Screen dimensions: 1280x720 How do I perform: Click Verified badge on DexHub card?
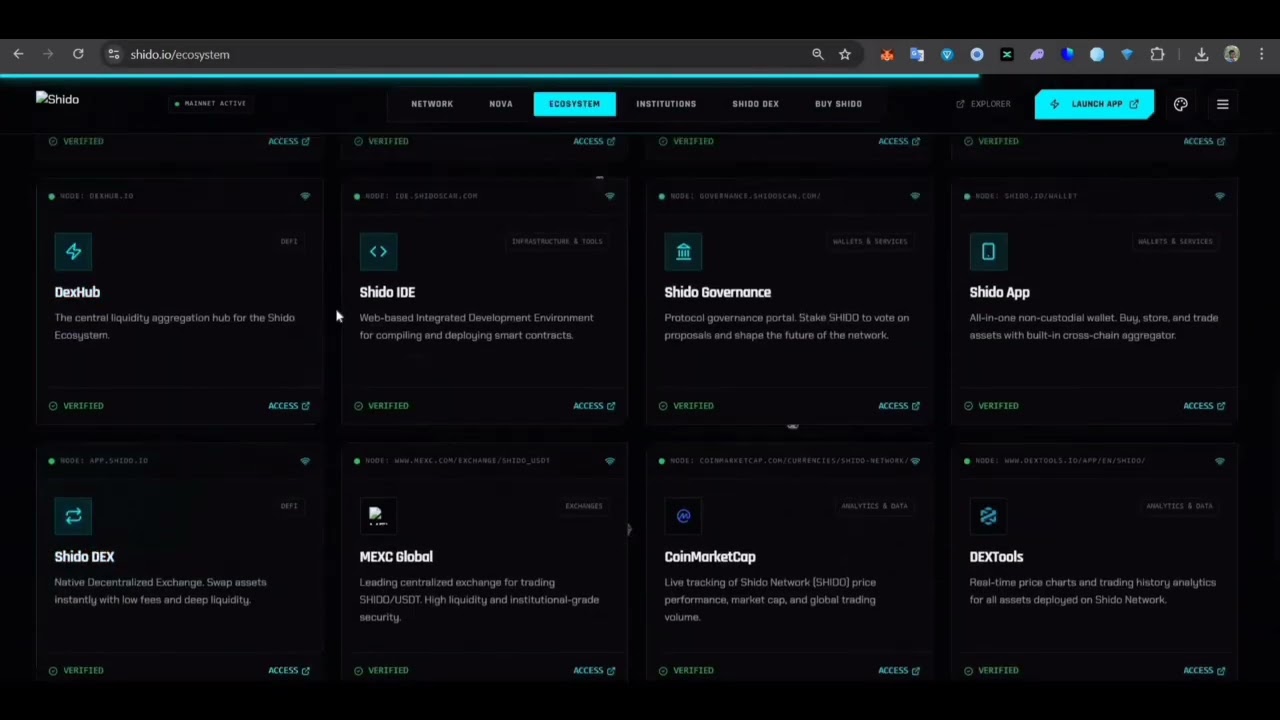(76, 406)
